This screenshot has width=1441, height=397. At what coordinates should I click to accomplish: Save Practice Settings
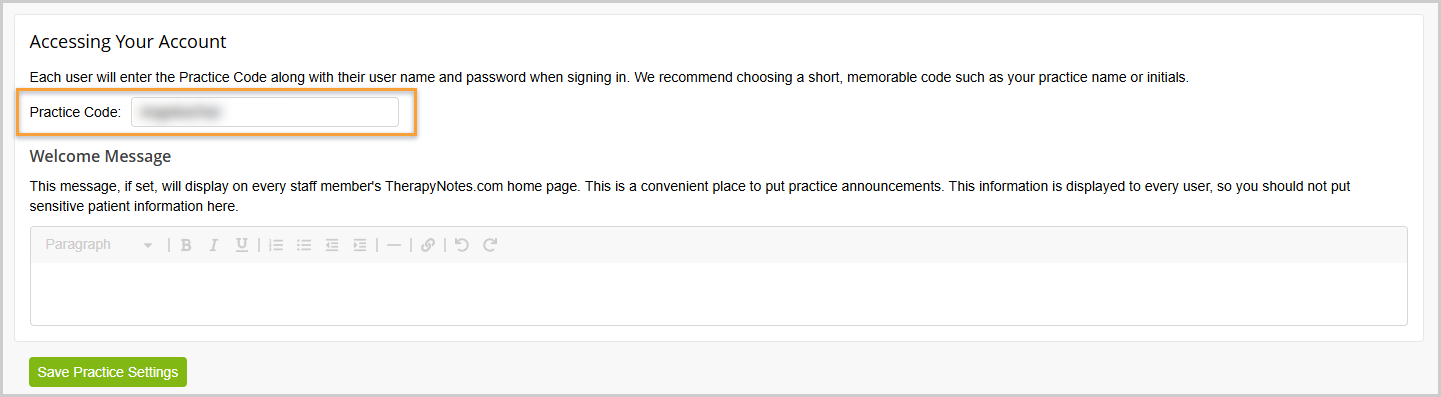108,372
